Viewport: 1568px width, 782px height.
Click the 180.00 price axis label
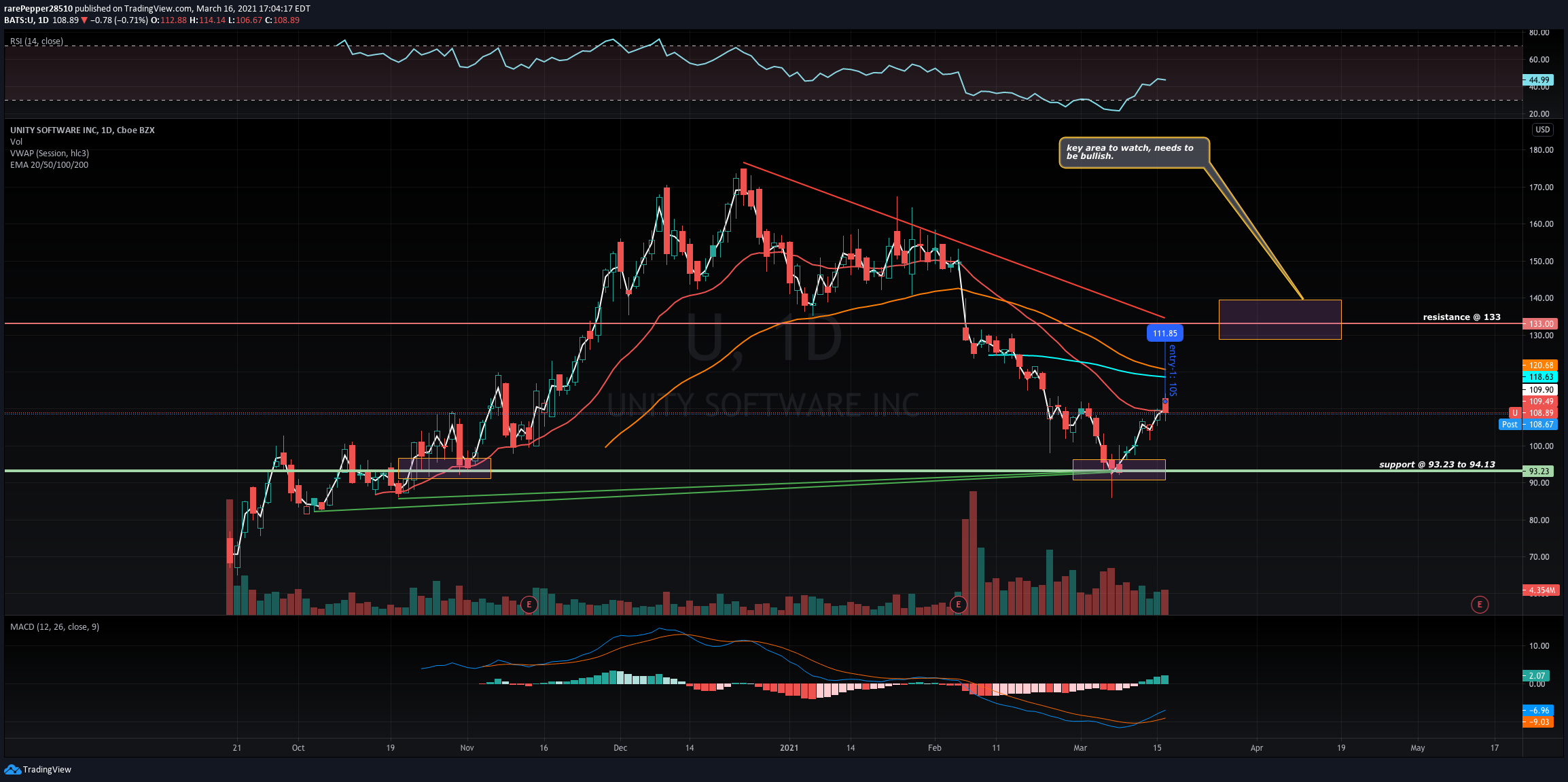point(1541,150)
